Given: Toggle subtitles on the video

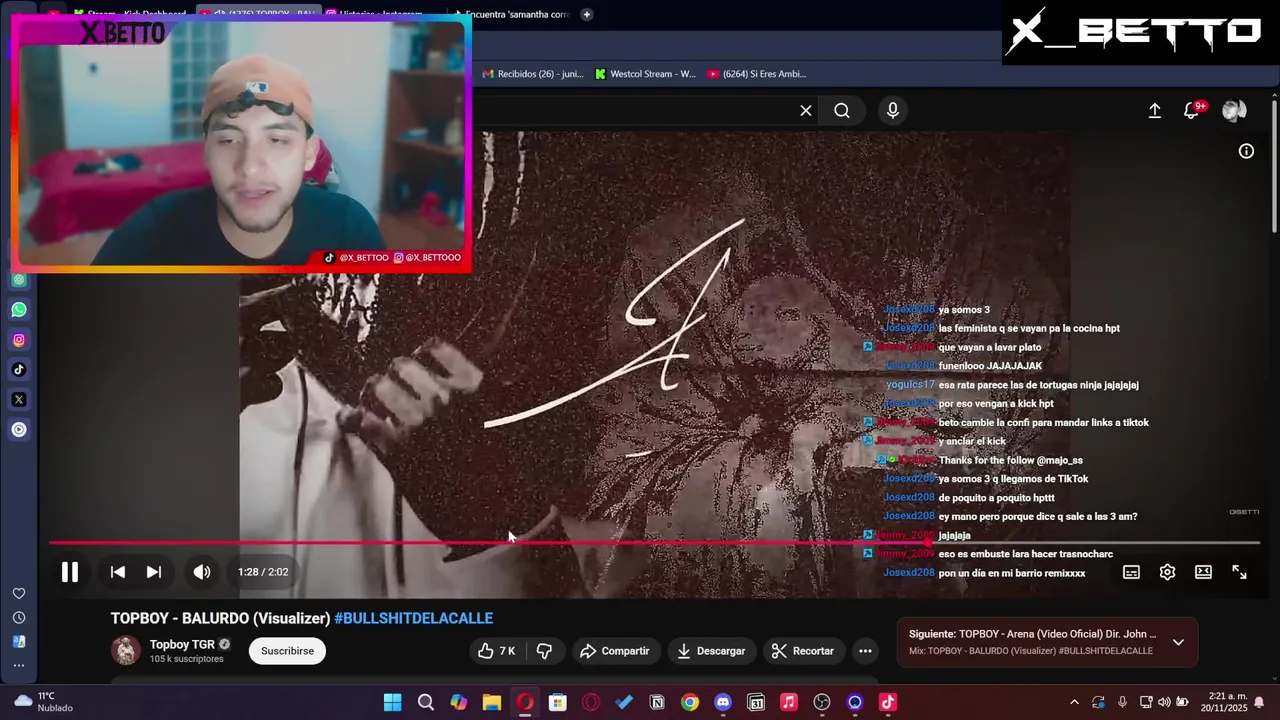Looking at the screenshot, I should click(1131, 572).
